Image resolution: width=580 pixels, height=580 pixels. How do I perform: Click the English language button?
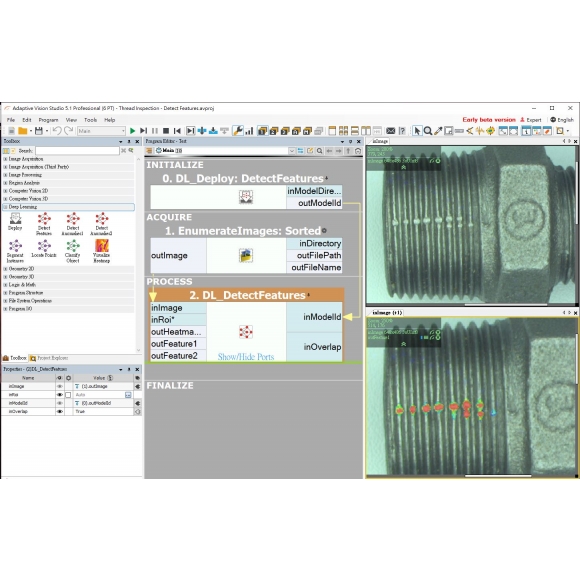[562, 120]
